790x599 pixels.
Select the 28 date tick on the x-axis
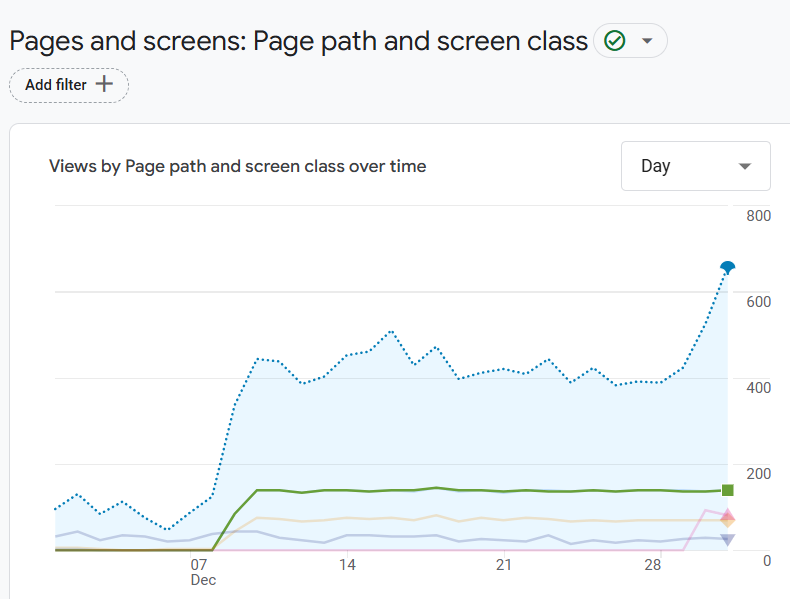pyautogui.click(x=653, y=565)
